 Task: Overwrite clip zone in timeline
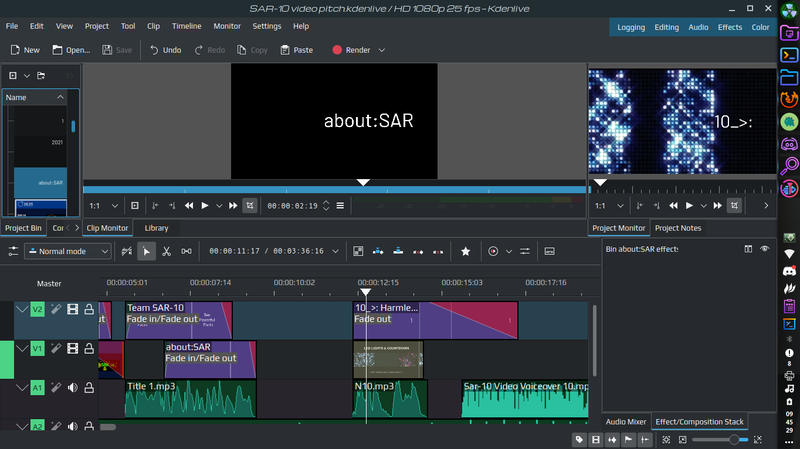coord(398,251)
